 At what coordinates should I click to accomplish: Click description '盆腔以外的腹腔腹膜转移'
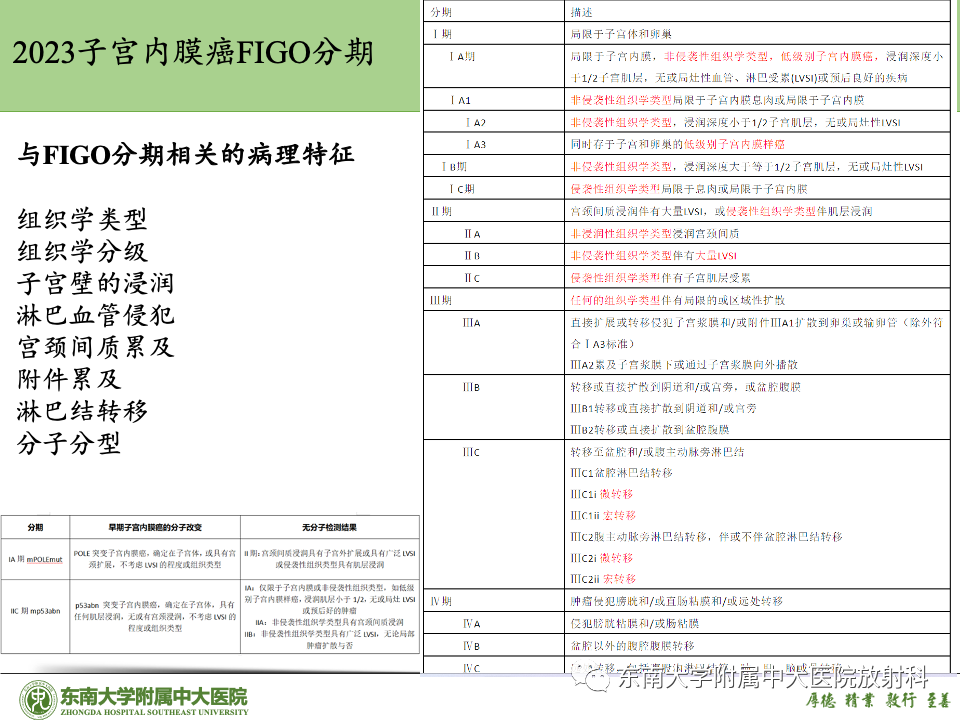coord(632,645)
